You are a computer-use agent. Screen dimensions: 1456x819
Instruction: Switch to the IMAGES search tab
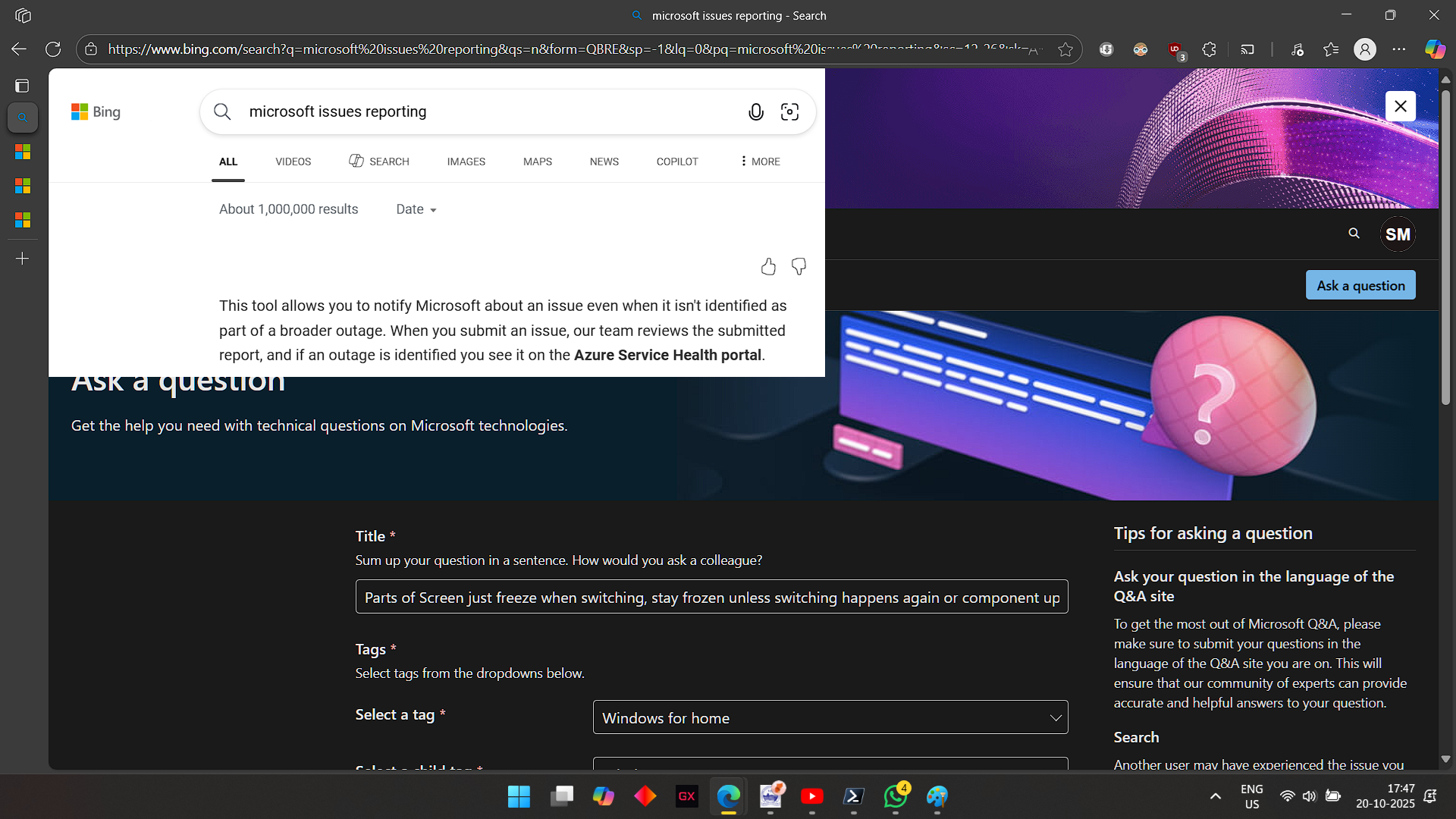click(x=466, y=162)
